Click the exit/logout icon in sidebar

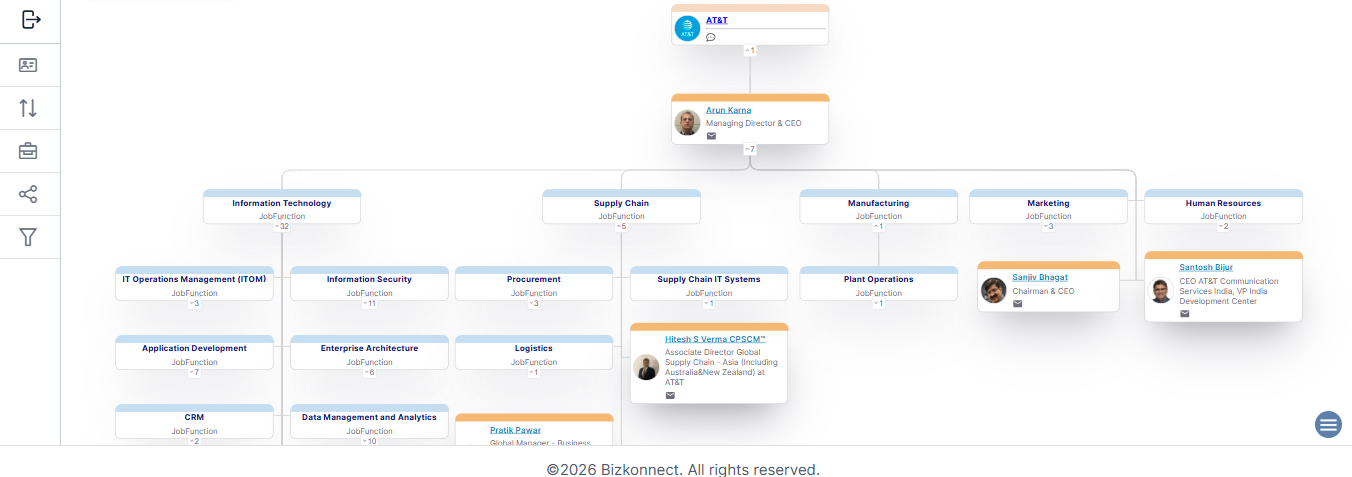pyautogui.click(x=31, y=20)
